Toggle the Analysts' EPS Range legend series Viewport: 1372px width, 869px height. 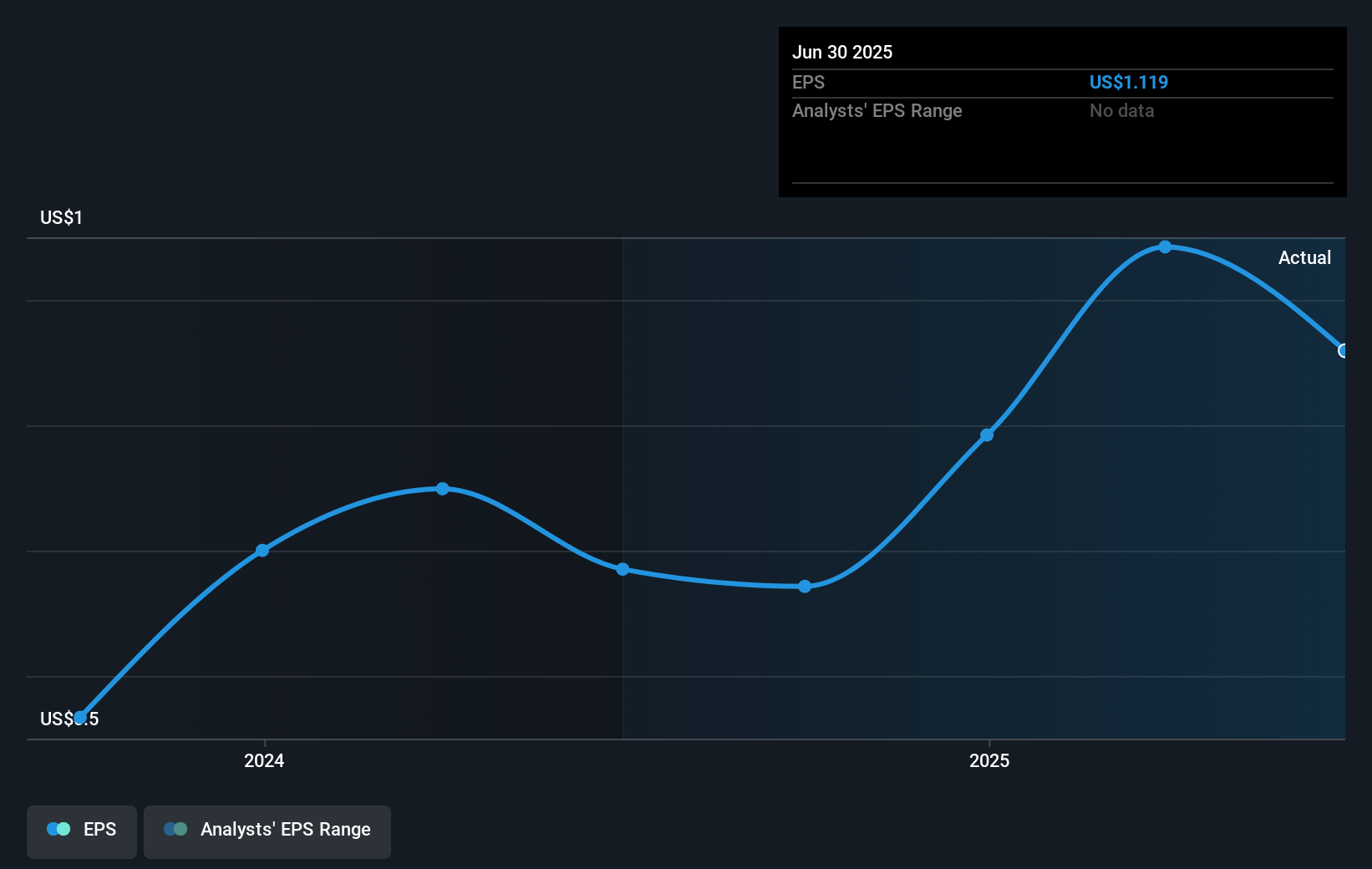tap(267, 831)
